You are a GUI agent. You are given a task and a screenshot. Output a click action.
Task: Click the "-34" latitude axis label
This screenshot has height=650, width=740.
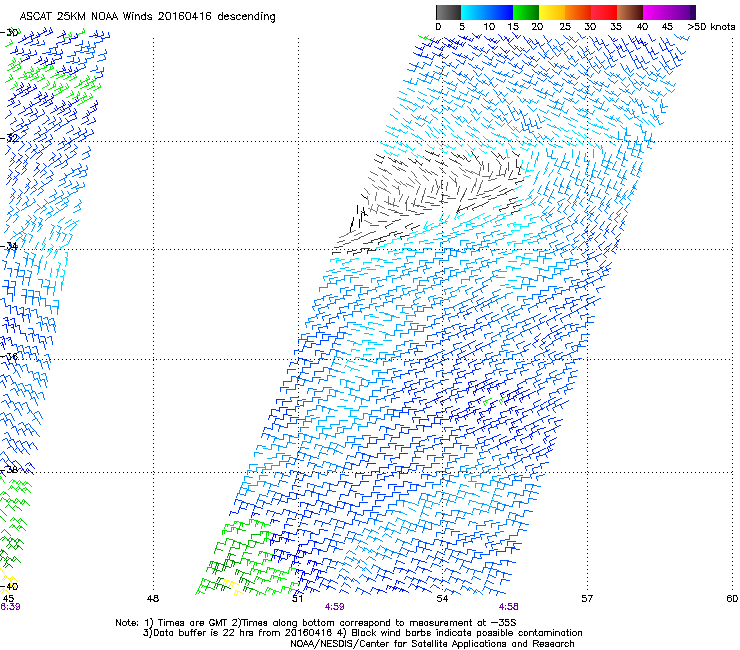pos(9,246)
